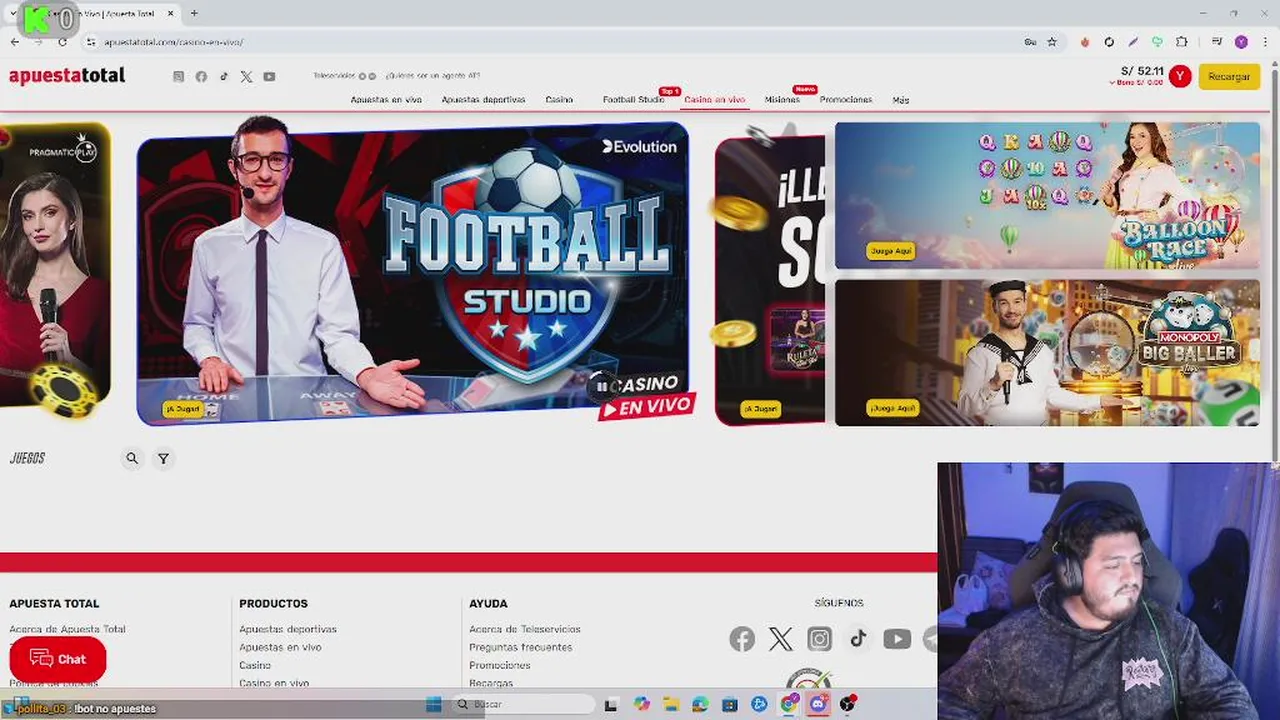Open footer Apuestas en vivo link

280,647
